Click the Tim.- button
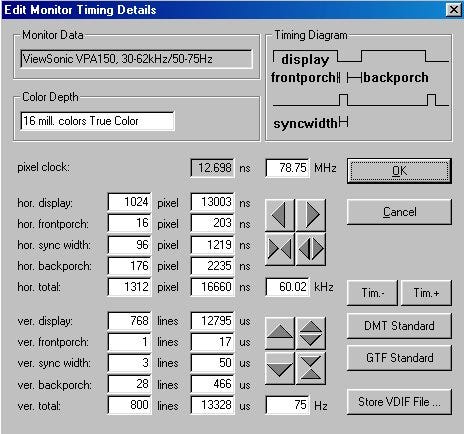Screen dimensions: 464x434 coord(372,293)
